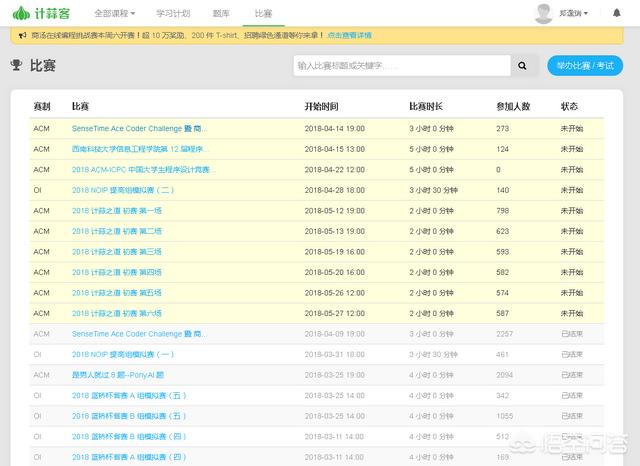Open 是男人就过 8 题--PonyAI 题 link

[x=121, y=375]
